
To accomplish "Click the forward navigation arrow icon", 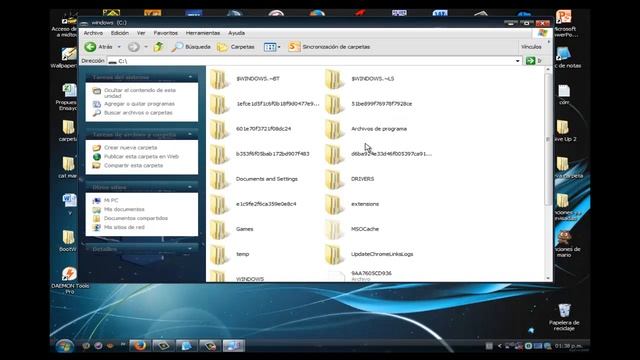I will [133, 47].
